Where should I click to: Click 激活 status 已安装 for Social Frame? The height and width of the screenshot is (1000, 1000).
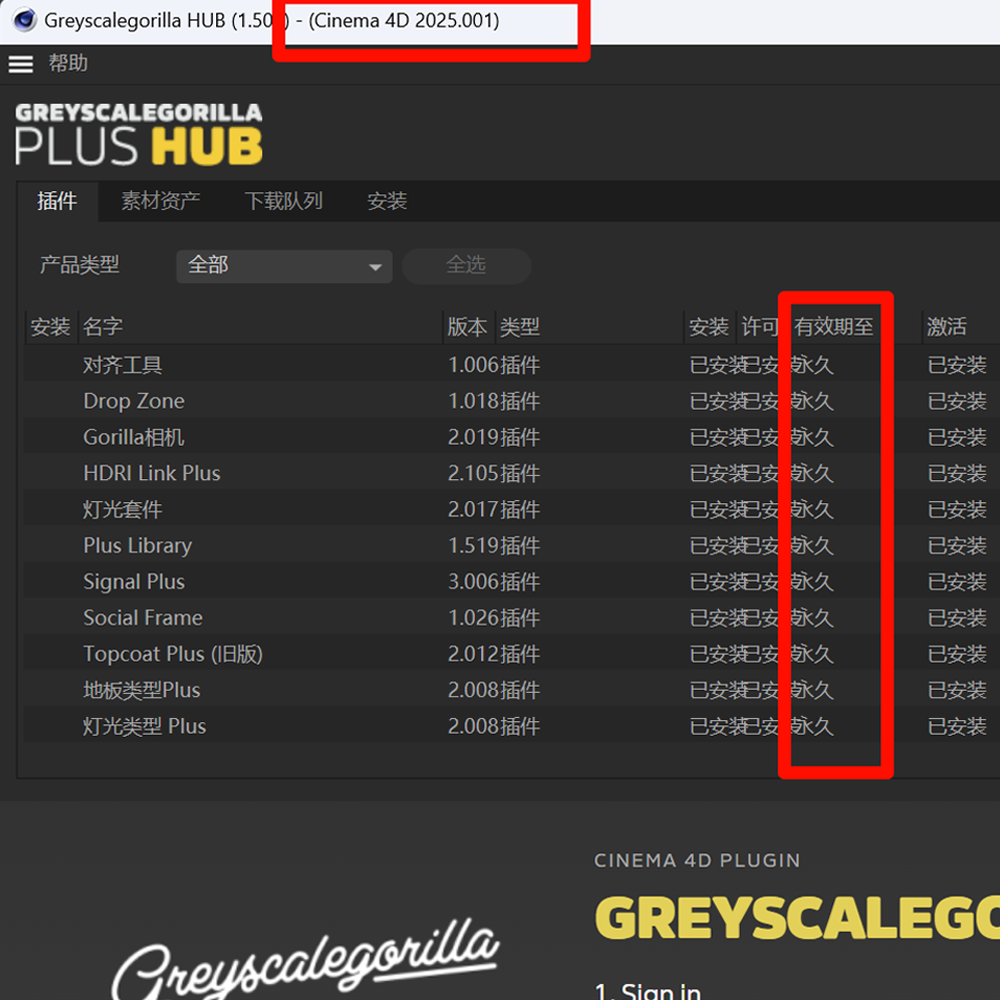point(957,617)
